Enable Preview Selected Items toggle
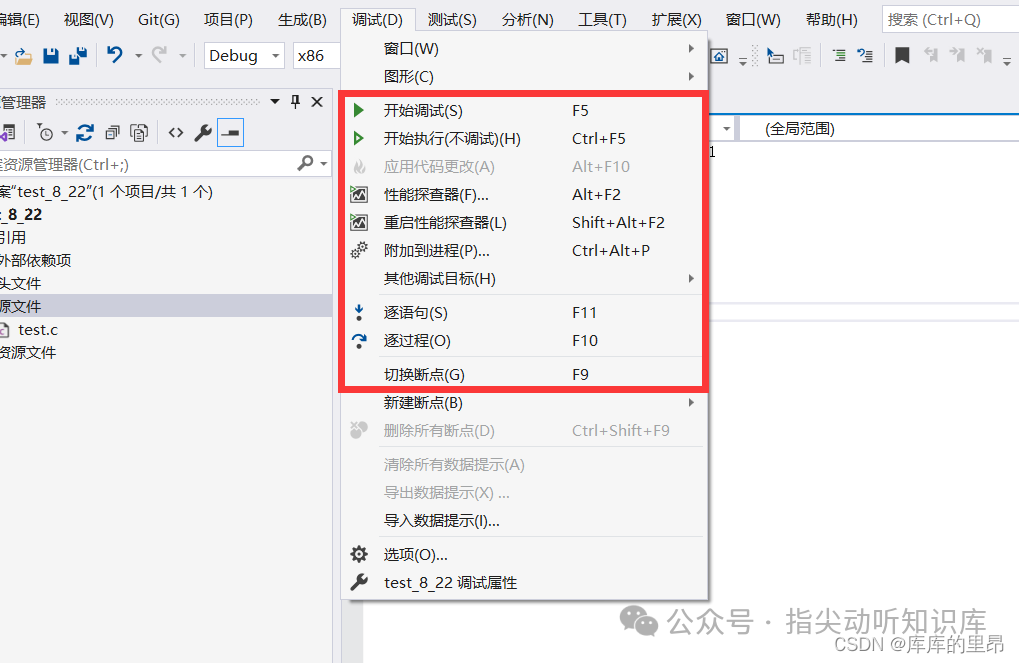Image resolution: width=1019 pixels, height=663 pixels. click(x=228, y=131)
